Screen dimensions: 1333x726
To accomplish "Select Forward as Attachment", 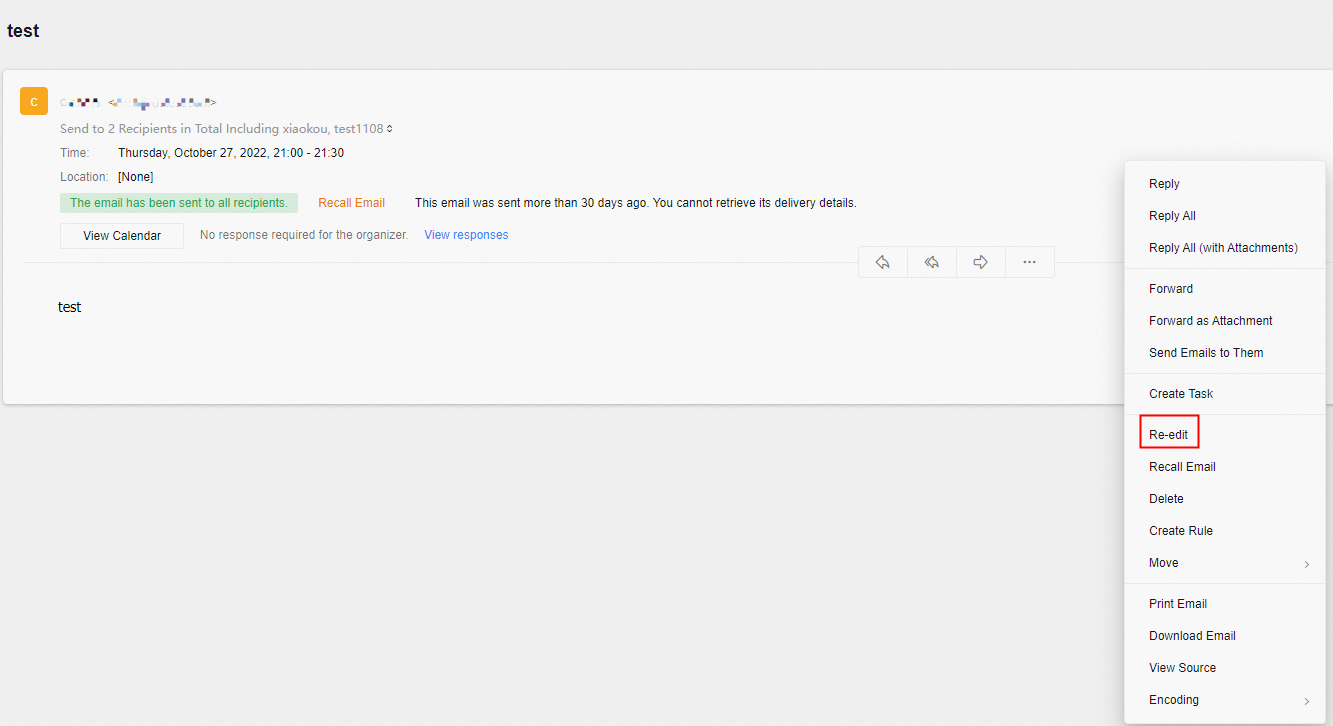I will coord(1210,320).
